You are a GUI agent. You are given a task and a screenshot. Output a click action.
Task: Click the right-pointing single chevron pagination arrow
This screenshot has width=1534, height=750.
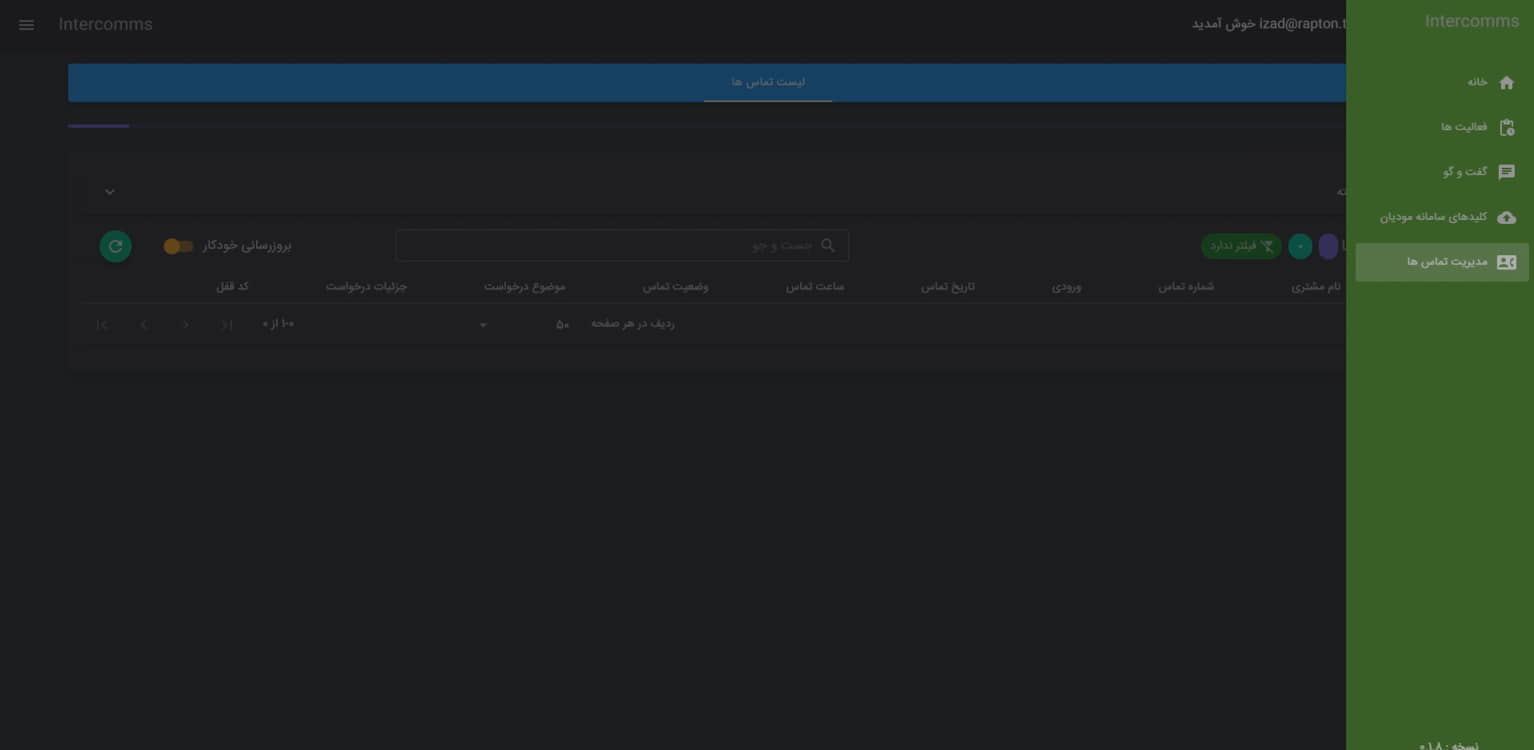point(186,325)
